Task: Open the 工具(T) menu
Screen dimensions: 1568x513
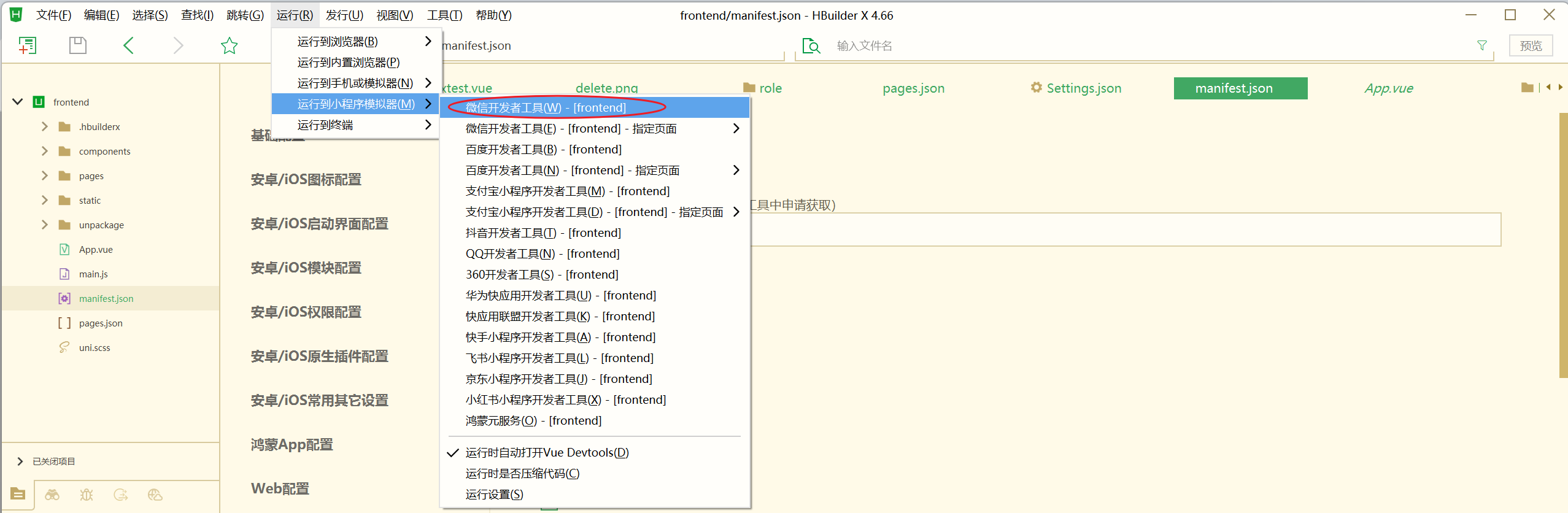Action: tap(444, 15)
